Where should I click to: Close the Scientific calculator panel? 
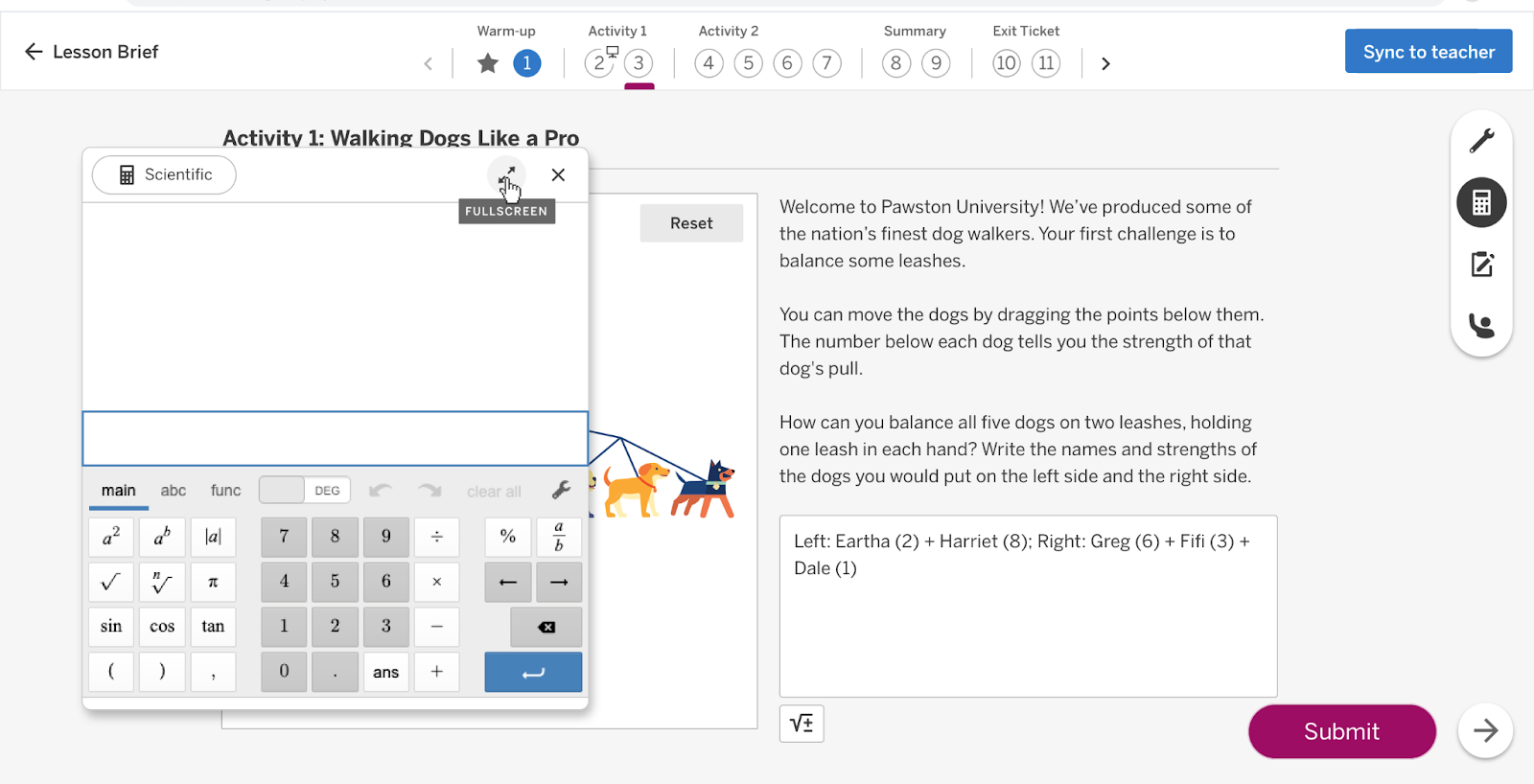coord(558,174)
